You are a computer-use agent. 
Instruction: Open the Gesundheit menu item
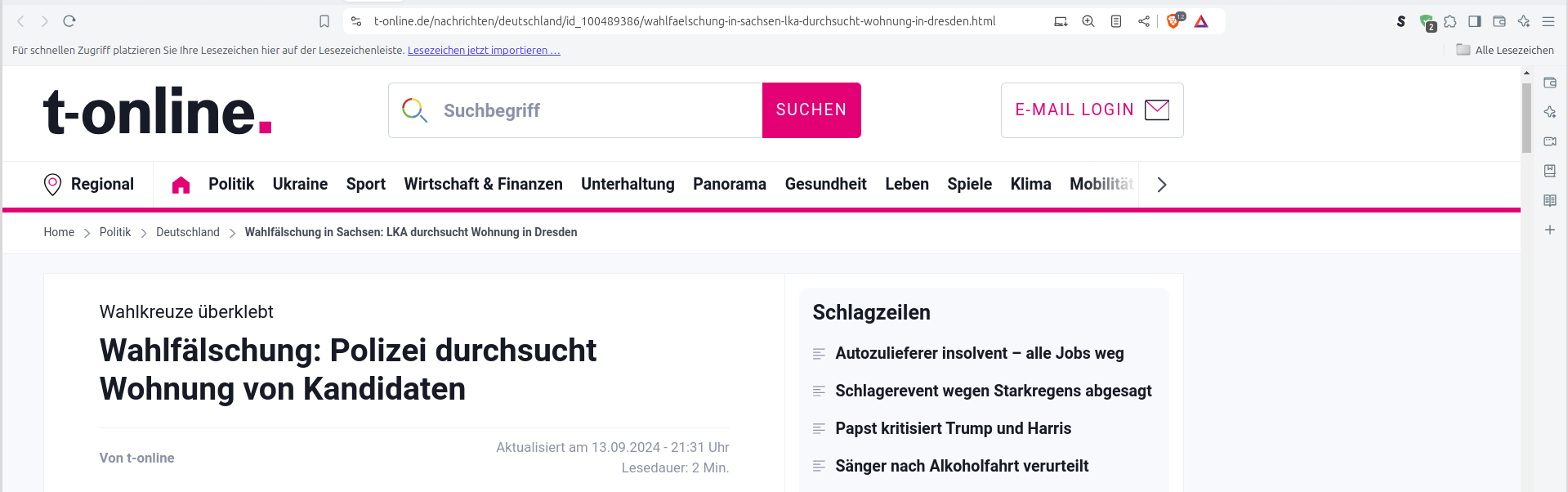[x=826, y=185]
